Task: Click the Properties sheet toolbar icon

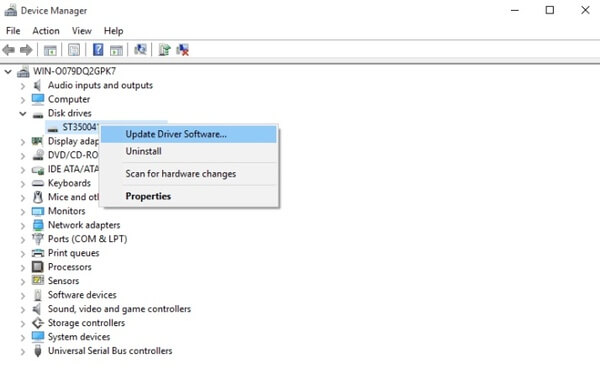Action: (x=74, y=50)
